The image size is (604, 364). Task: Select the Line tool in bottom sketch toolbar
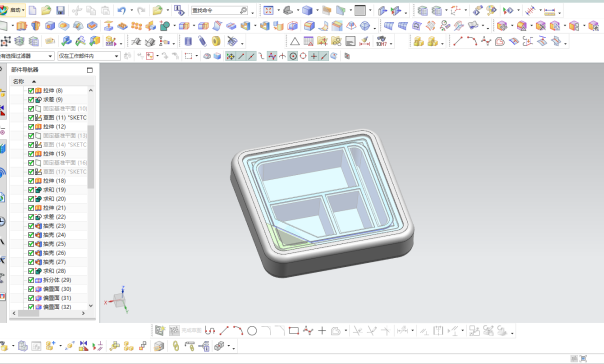click(x=224, y=330)
